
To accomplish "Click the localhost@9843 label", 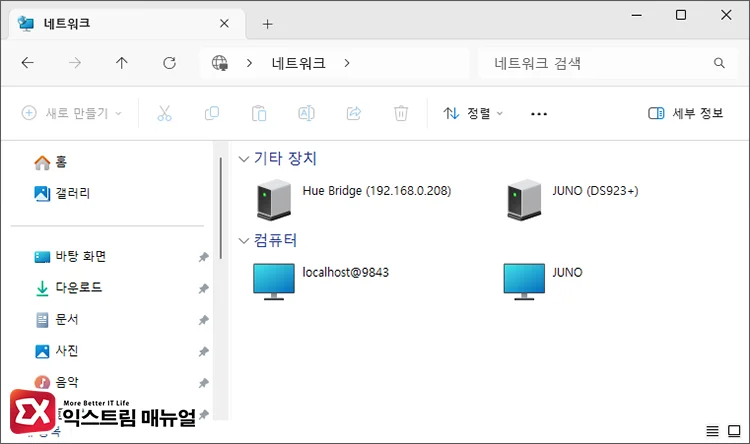I will pos(346,273).
